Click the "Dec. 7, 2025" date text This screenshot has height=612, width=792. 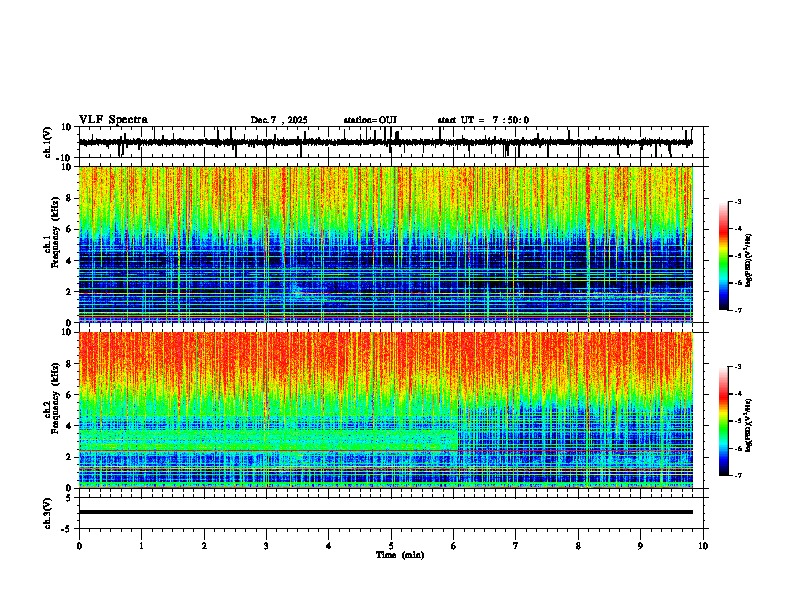[x=279, y=120]
